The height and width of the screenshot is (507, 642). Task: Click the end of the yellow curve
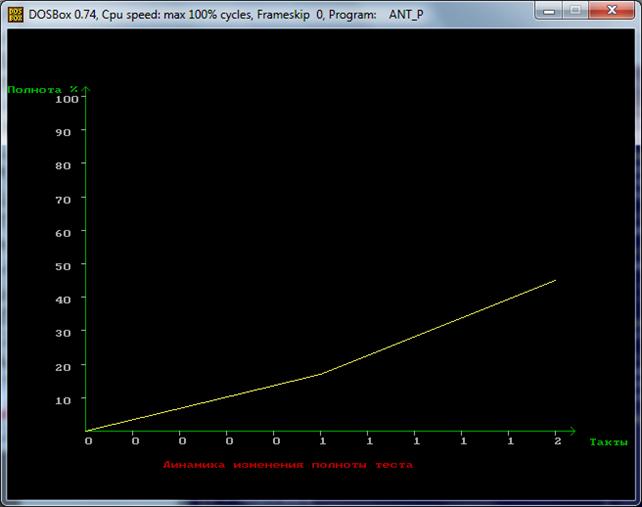[555, 281]
